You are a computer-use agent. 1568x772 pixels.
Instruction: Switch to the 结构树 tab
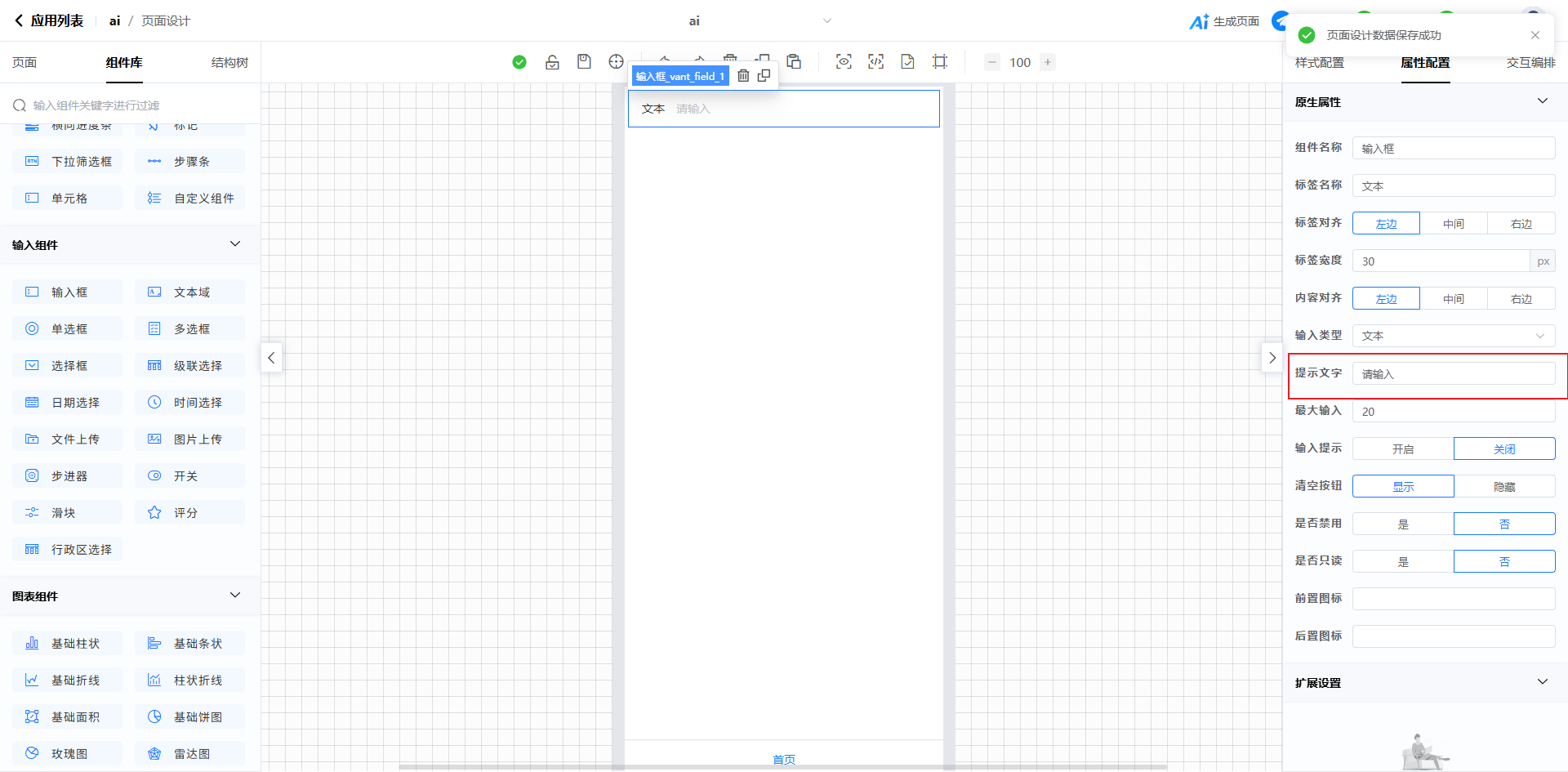click(x=229, y=63)
